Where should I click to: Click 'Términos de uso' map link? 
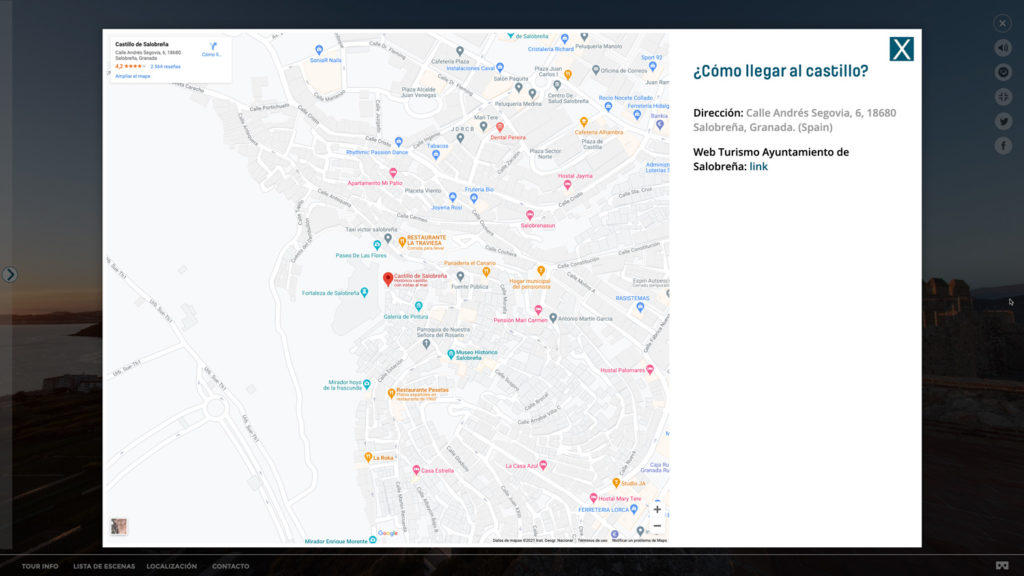pyautogui.click(x=592, y=541)
